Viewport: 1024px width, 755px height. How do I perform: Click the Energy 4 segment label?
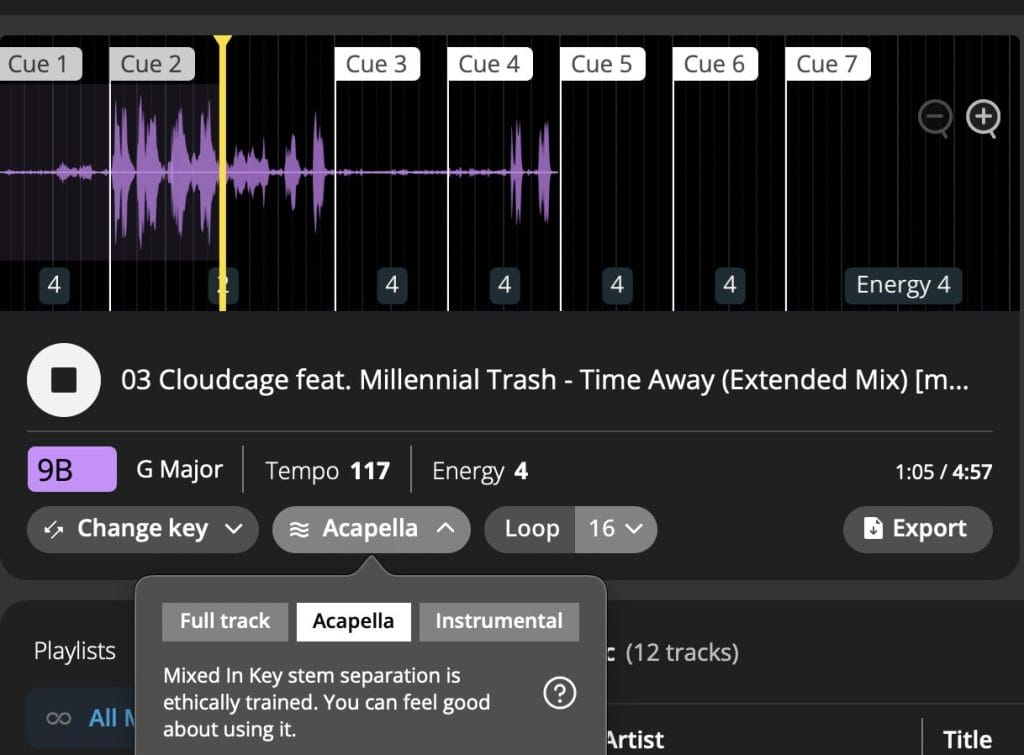(x=902, y=285)
